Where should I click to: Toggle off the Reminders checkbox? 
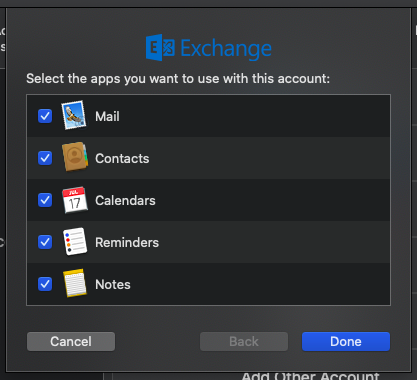coord(45,242)
